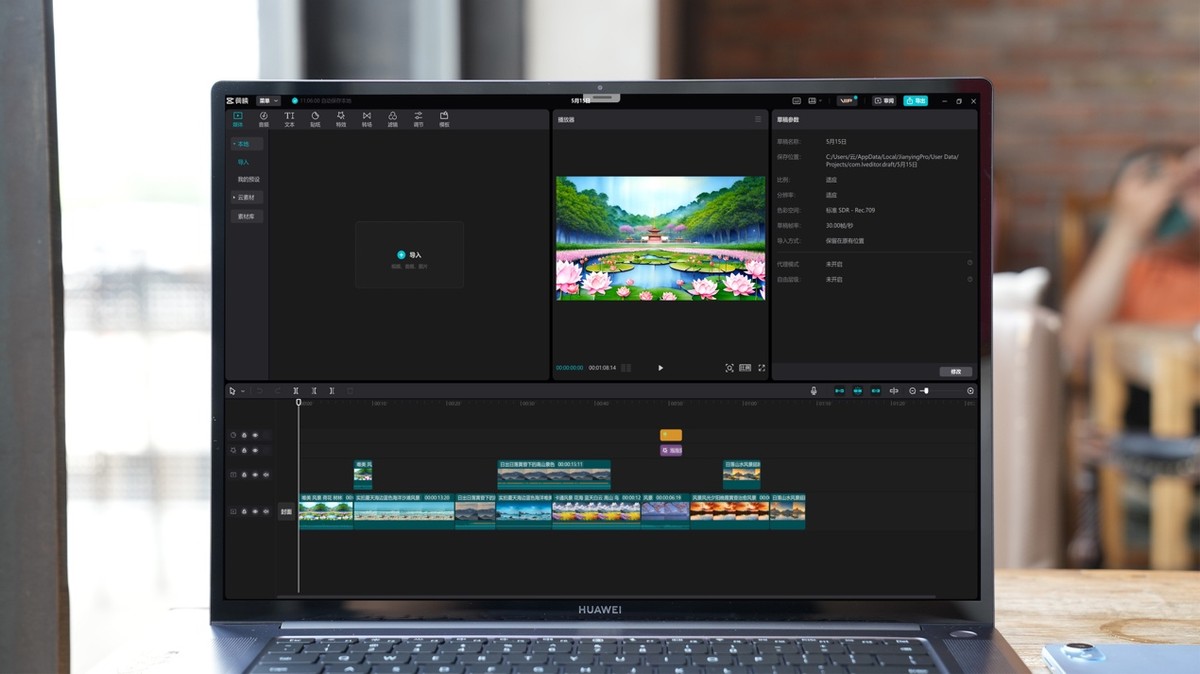Open the 调节 (Adjustment) panel
This screenshot has height=674, width=1200.
(x=419, y=119)
